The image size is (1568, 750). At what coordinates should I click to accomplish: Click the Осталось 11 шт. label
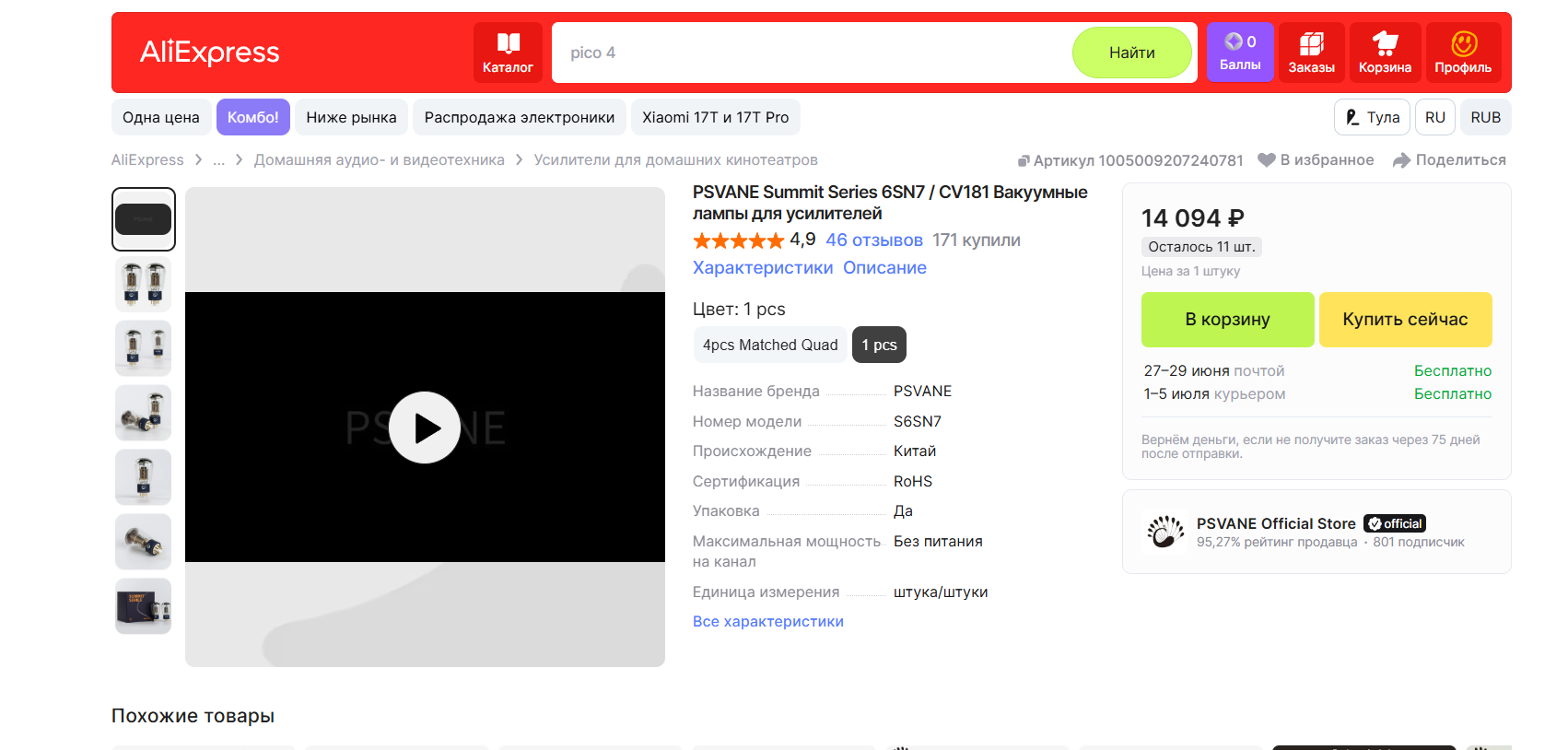point(1201,247)
